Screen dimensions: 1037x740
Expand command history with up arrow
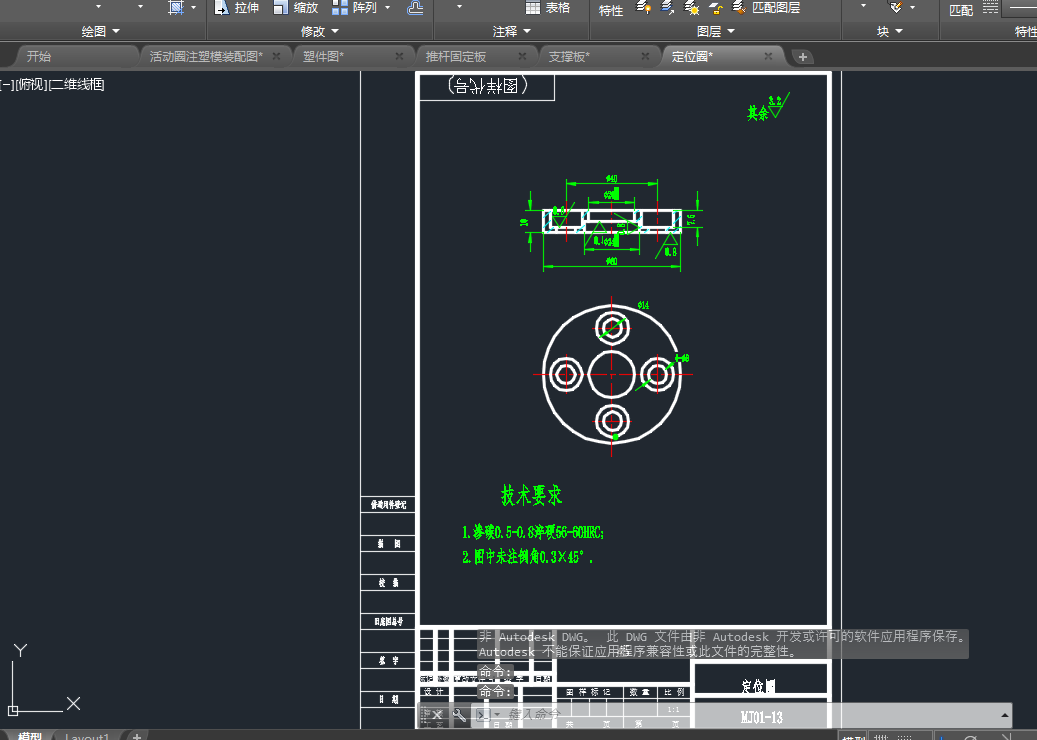(1005, 715)
